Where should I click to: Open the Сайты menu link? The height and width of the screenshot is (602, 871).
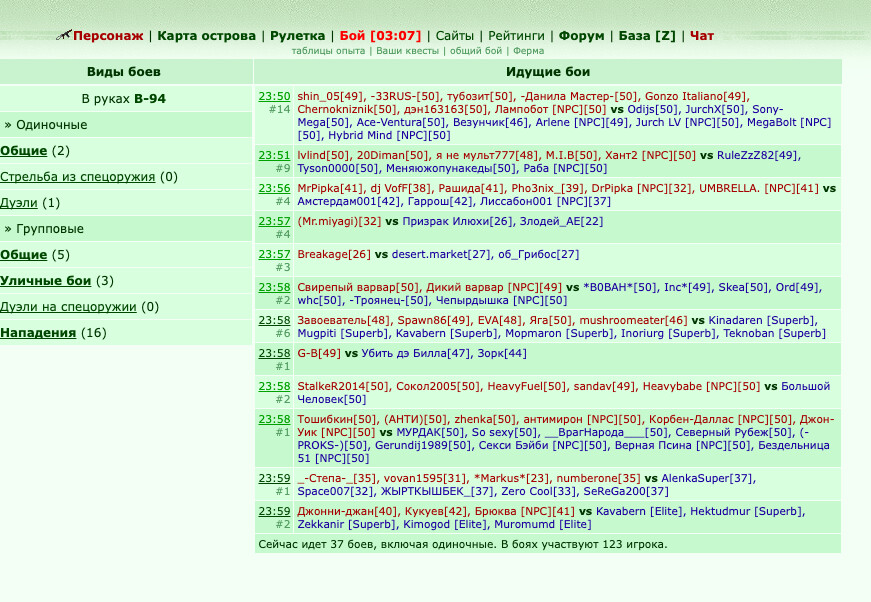454,36
